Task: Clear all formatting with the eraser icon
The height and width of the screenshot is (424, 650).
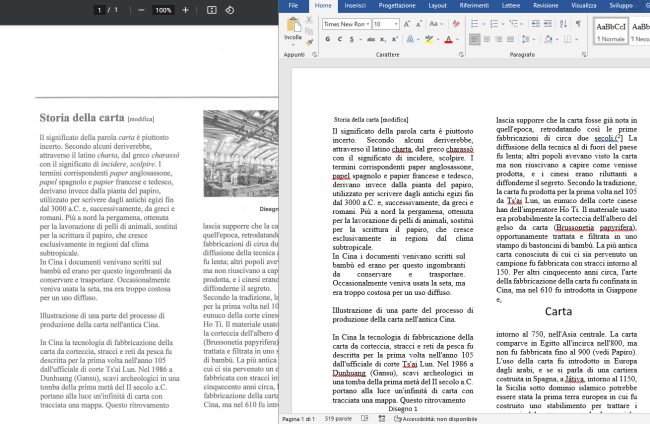Action: (x=456, y=24)
